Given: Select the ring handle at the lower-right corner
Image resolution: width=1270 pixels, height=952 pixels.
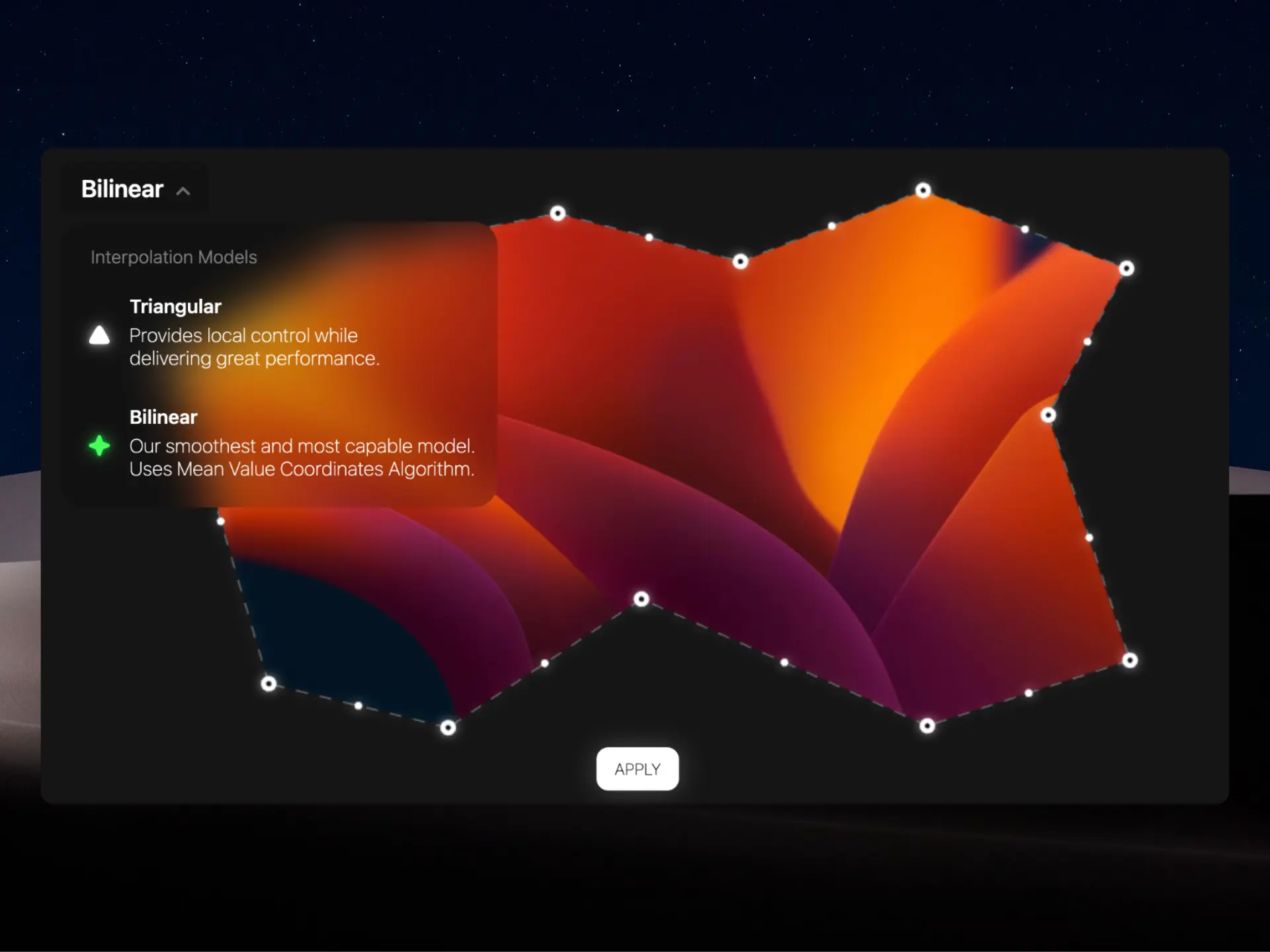Looking at the screenshot, I should (x=1130, y=660).
